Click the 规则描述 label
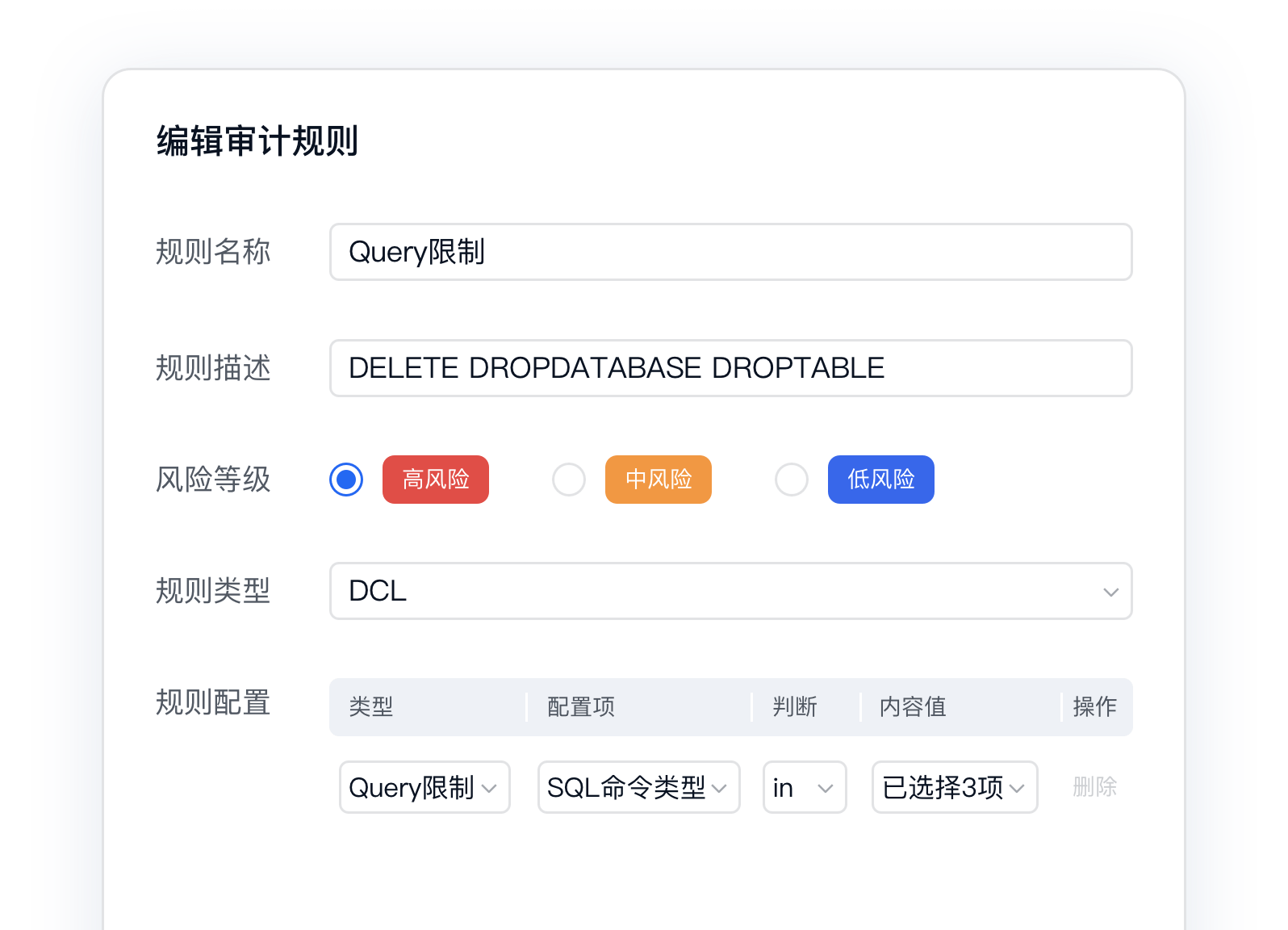Image resolution: width=1288 pixels, height=930 pixels. 213,368
